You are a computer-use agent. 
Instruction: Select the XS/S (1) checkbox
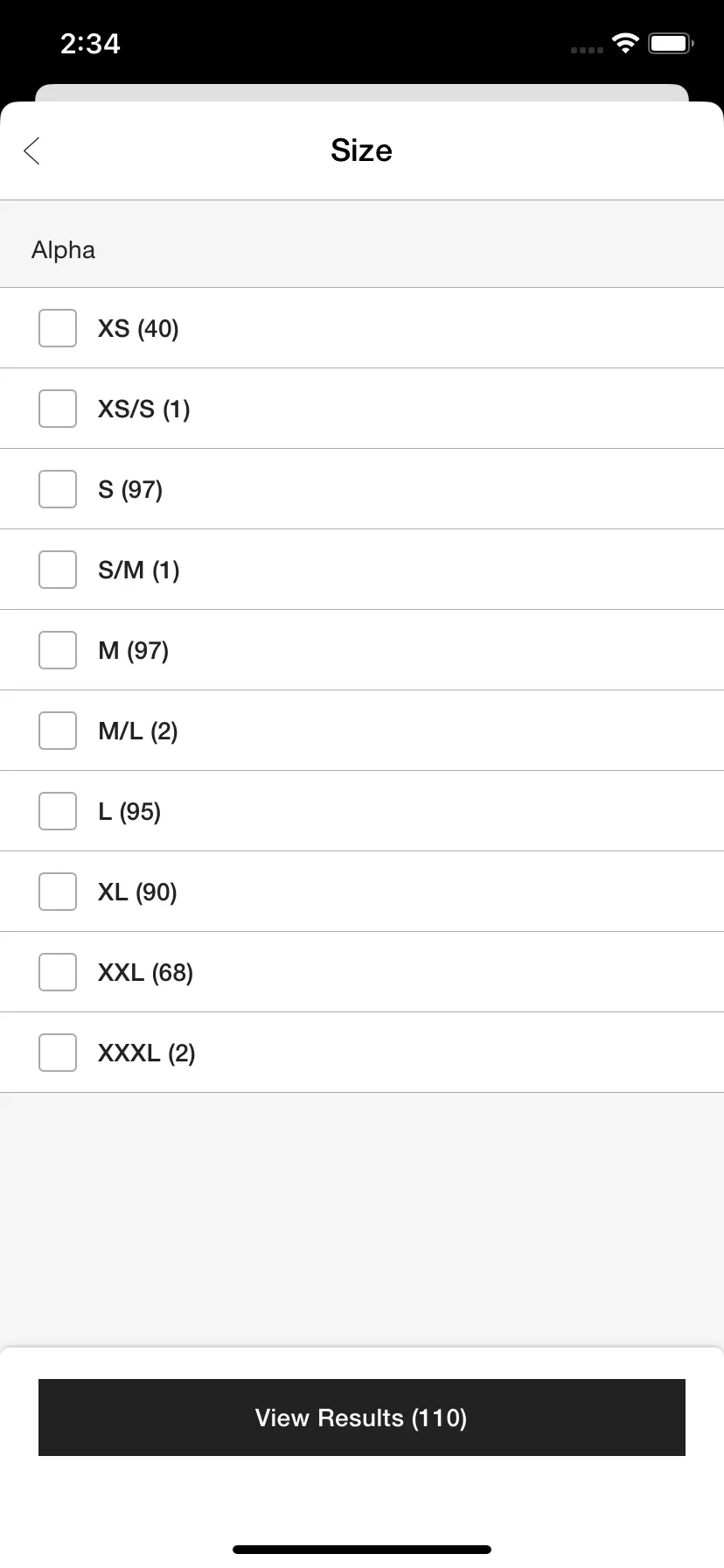pos(58,409)
